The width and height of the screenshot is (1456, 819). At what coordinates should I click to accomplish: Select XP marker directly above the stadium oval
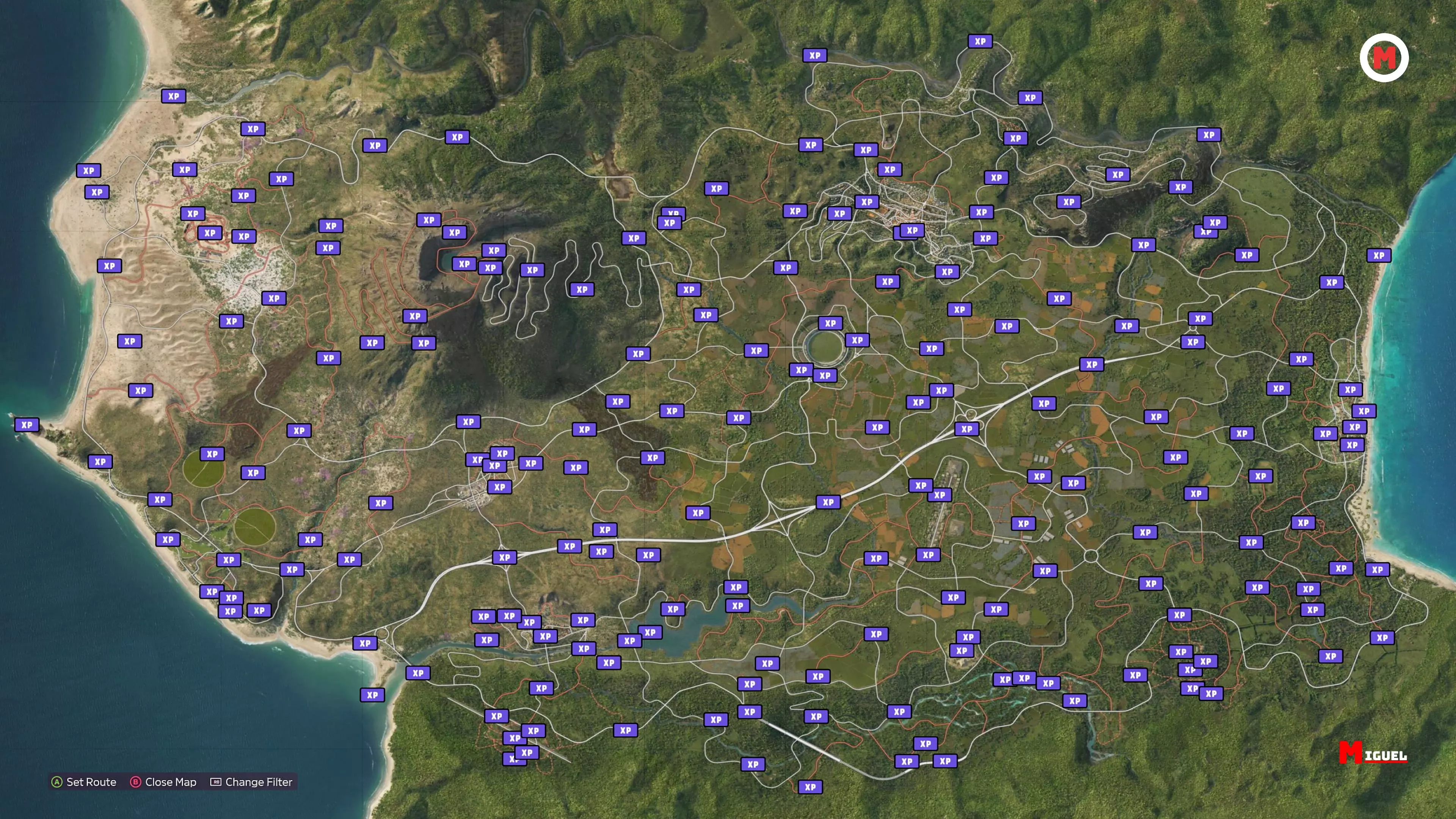click(830, 323)
